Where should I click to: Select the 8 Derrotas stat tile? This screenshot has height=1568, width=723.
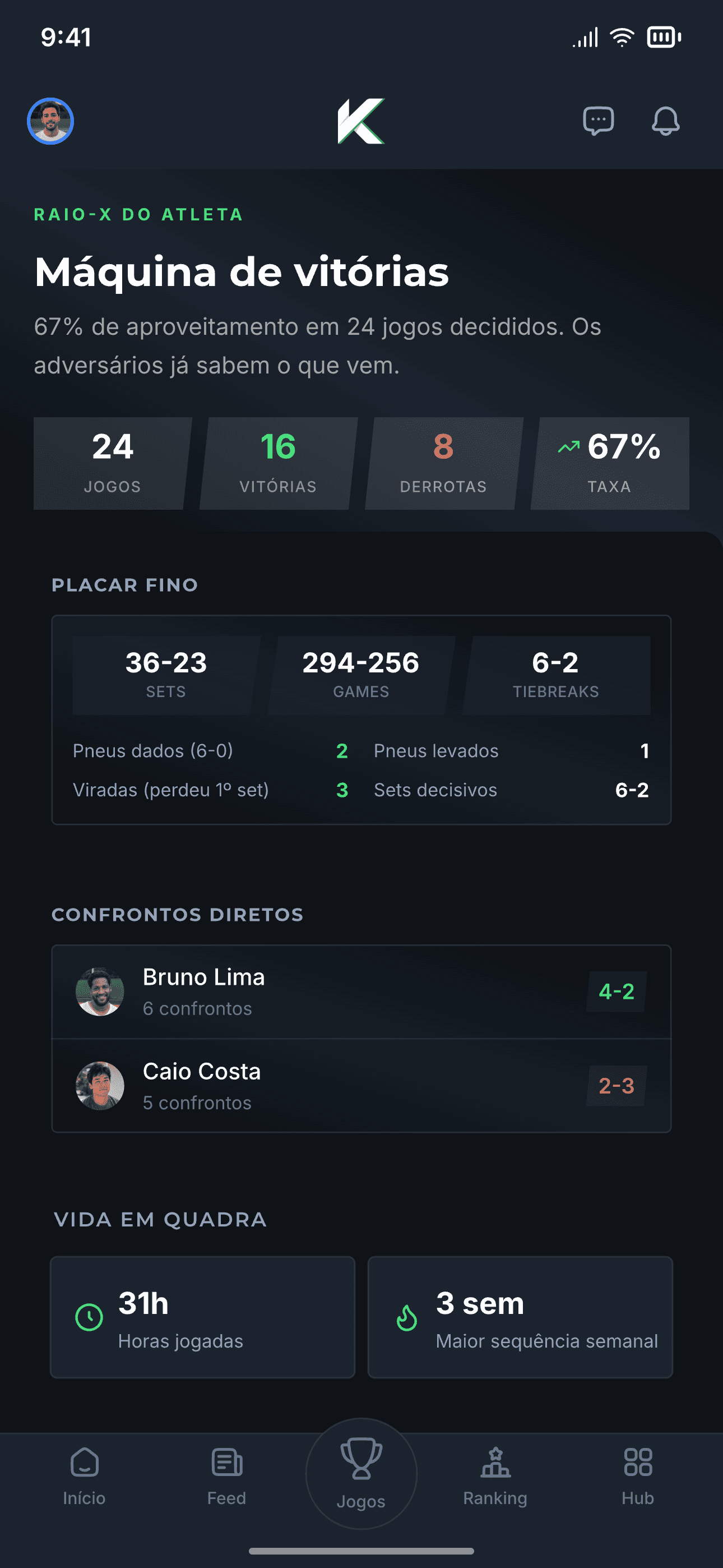tap(444, 463)
